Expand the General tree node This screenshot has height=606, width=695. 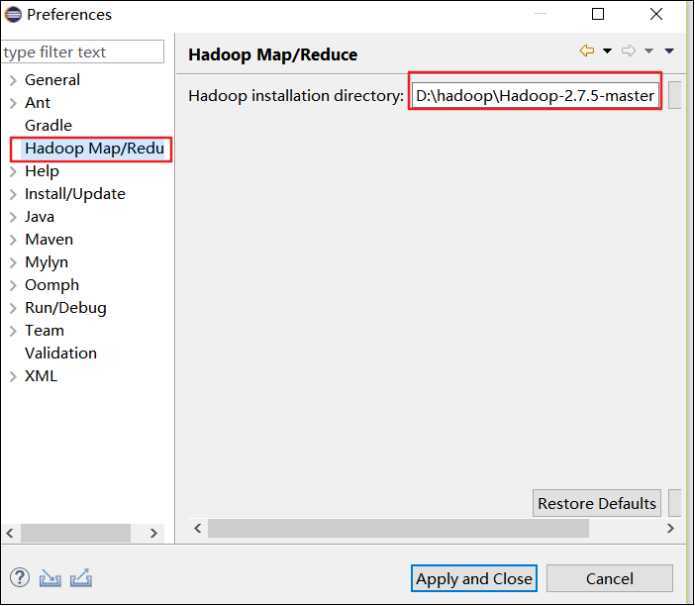[x=13, y=80]
